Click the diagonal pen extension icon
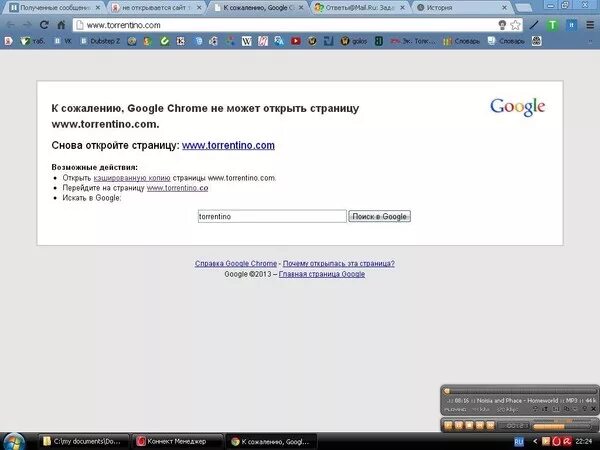This screenshot has height=450, width=600. 534,25
